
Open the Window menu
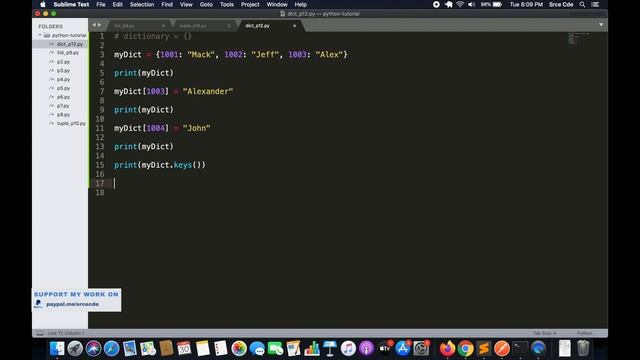[277, 4]
